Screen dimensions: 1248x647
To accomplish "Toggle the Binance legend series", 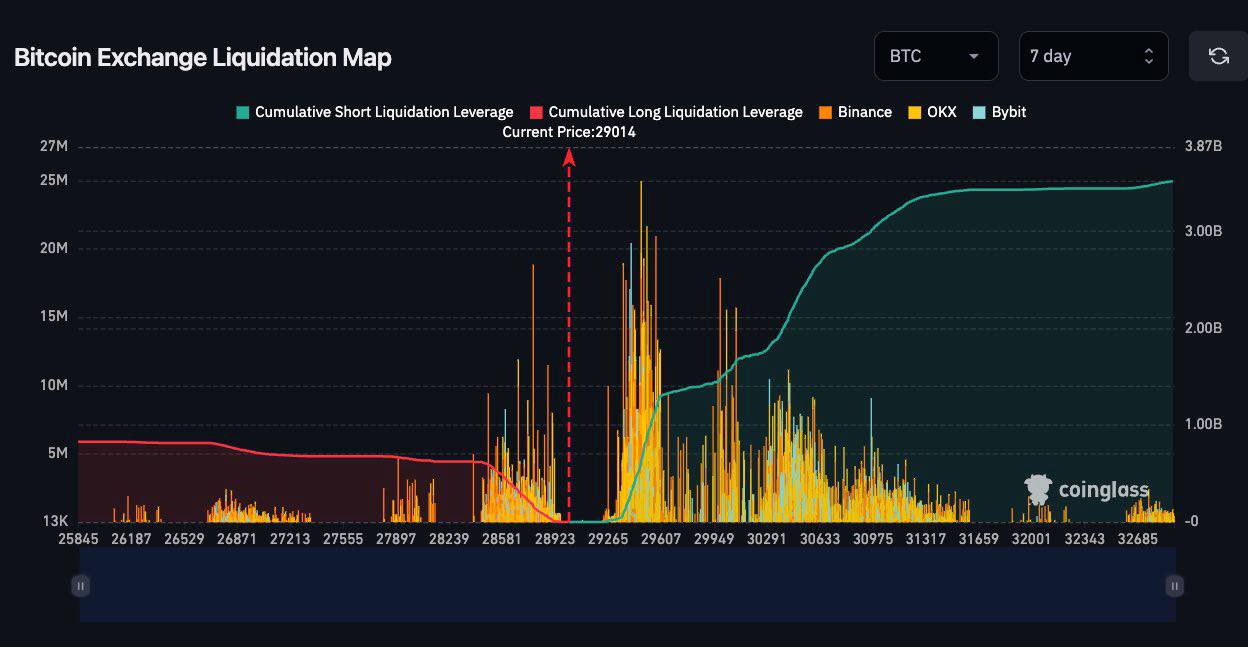I will click(855, 112).
